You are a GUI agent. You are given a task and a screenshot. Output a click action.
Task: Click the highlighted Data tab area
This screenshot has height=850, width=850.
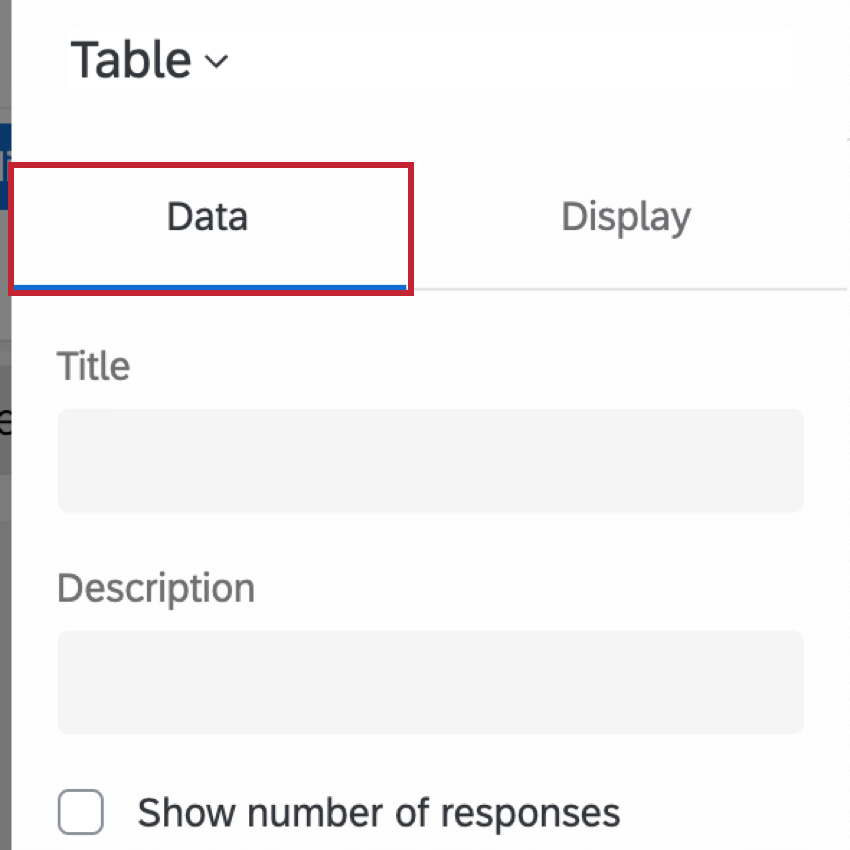coord(207,216)
